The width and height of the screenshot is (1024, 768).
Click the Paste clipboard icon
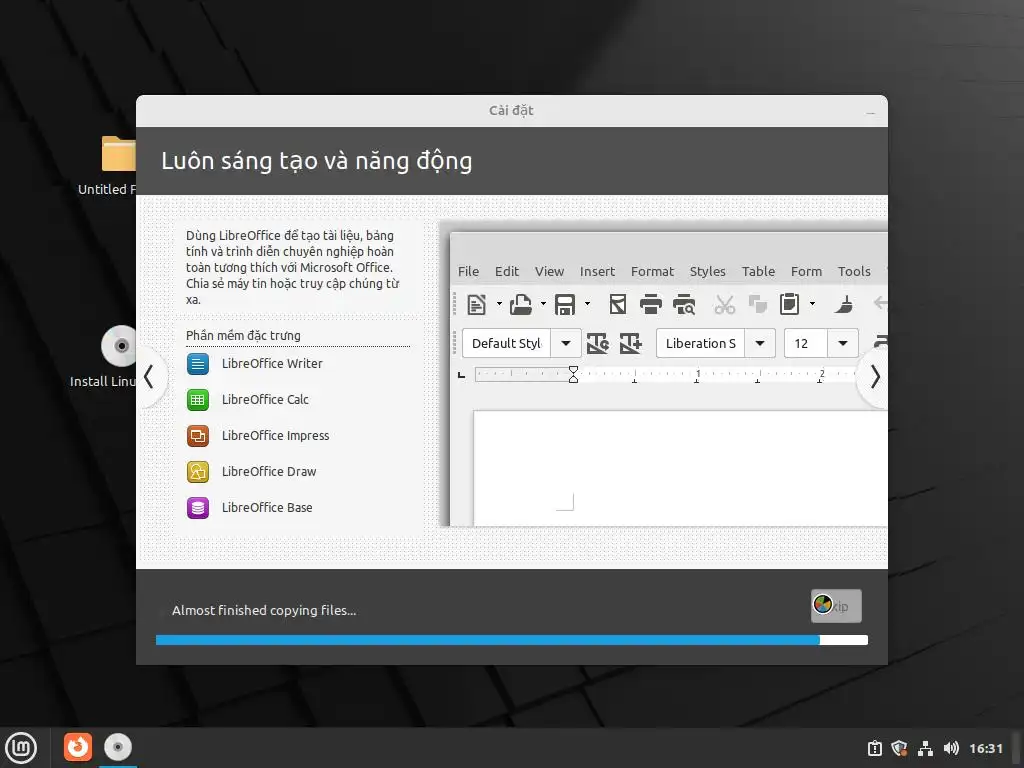(790, 304)
